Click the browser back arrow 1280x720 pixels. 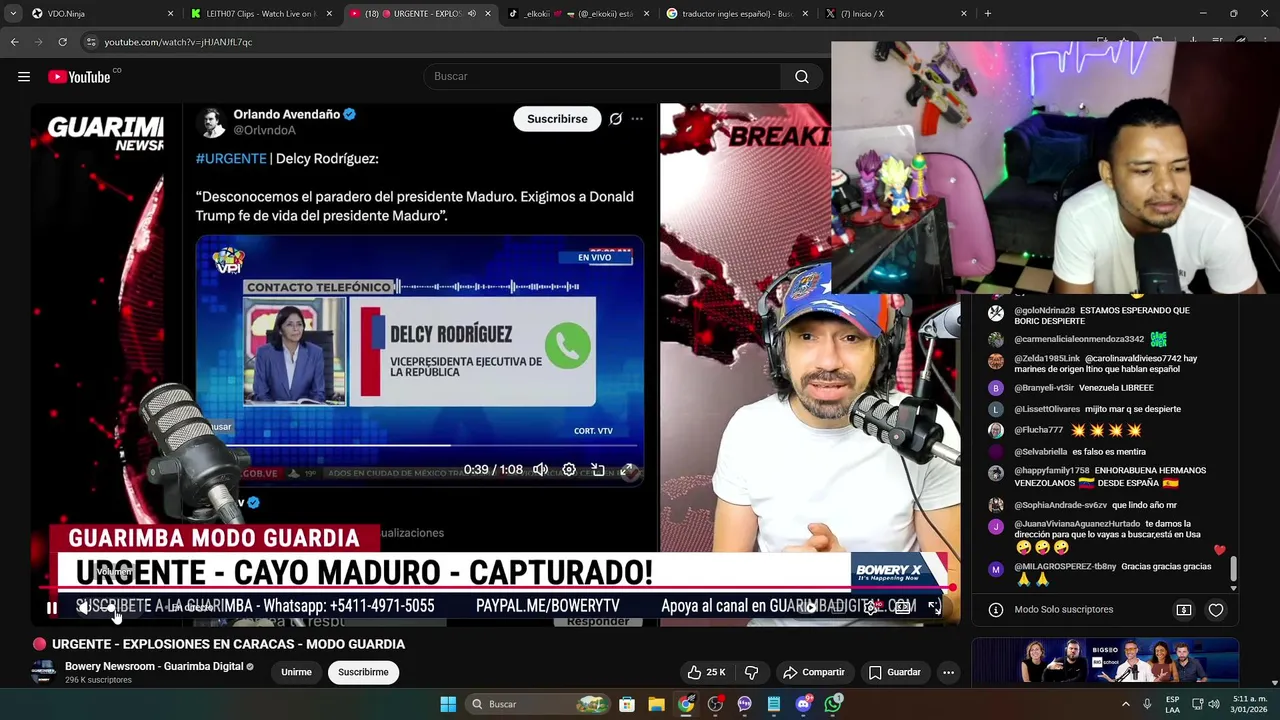click(x=14, y=42)
